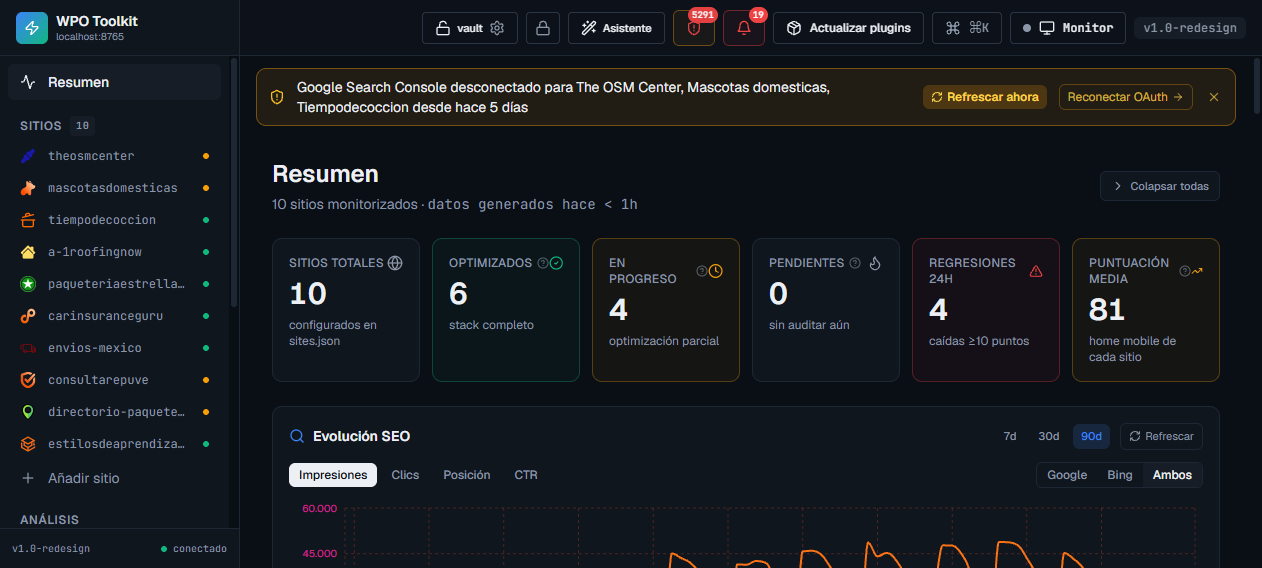1262x568 pixels.
Task: Open envios-mexico site
Action: coord(114,348)
